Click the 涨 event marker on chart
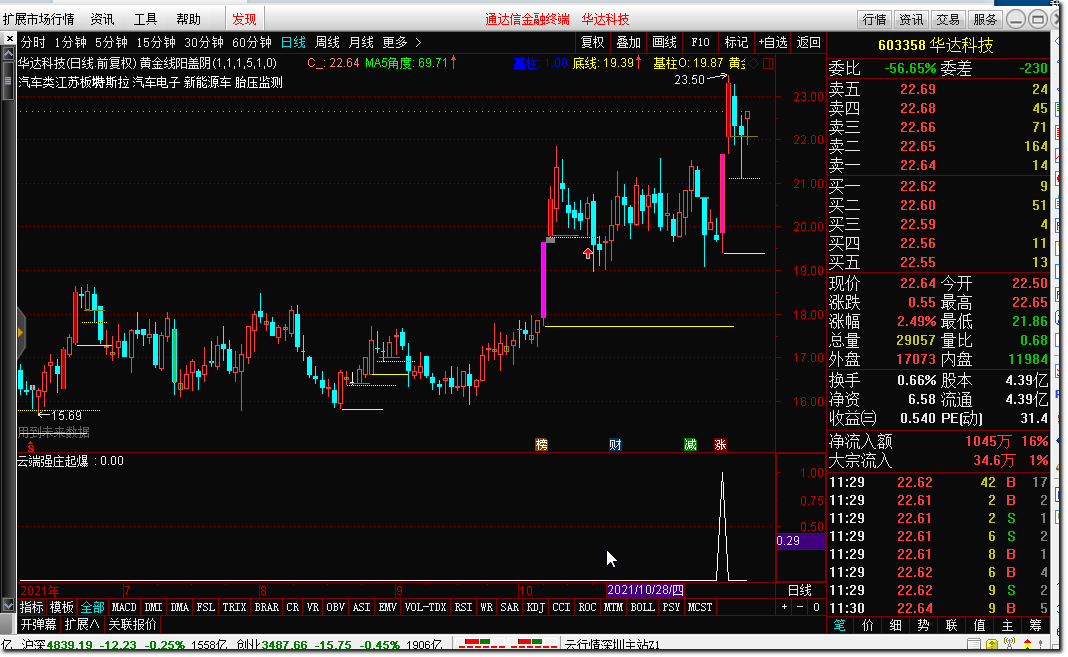1068x657 pixels. tap(720, 445)
